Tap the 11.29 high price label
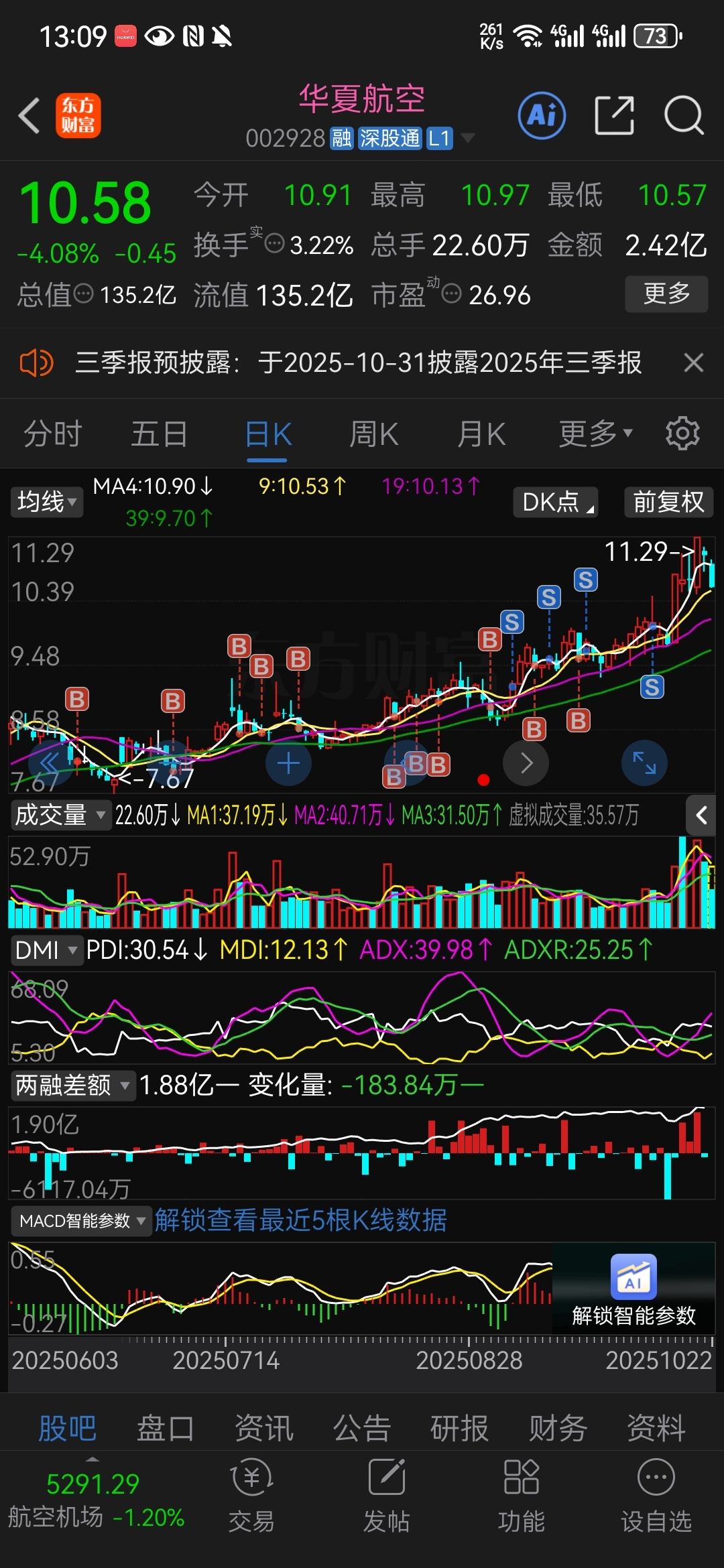The height and width of the screenshot is (1568, 724). point(650,552)
